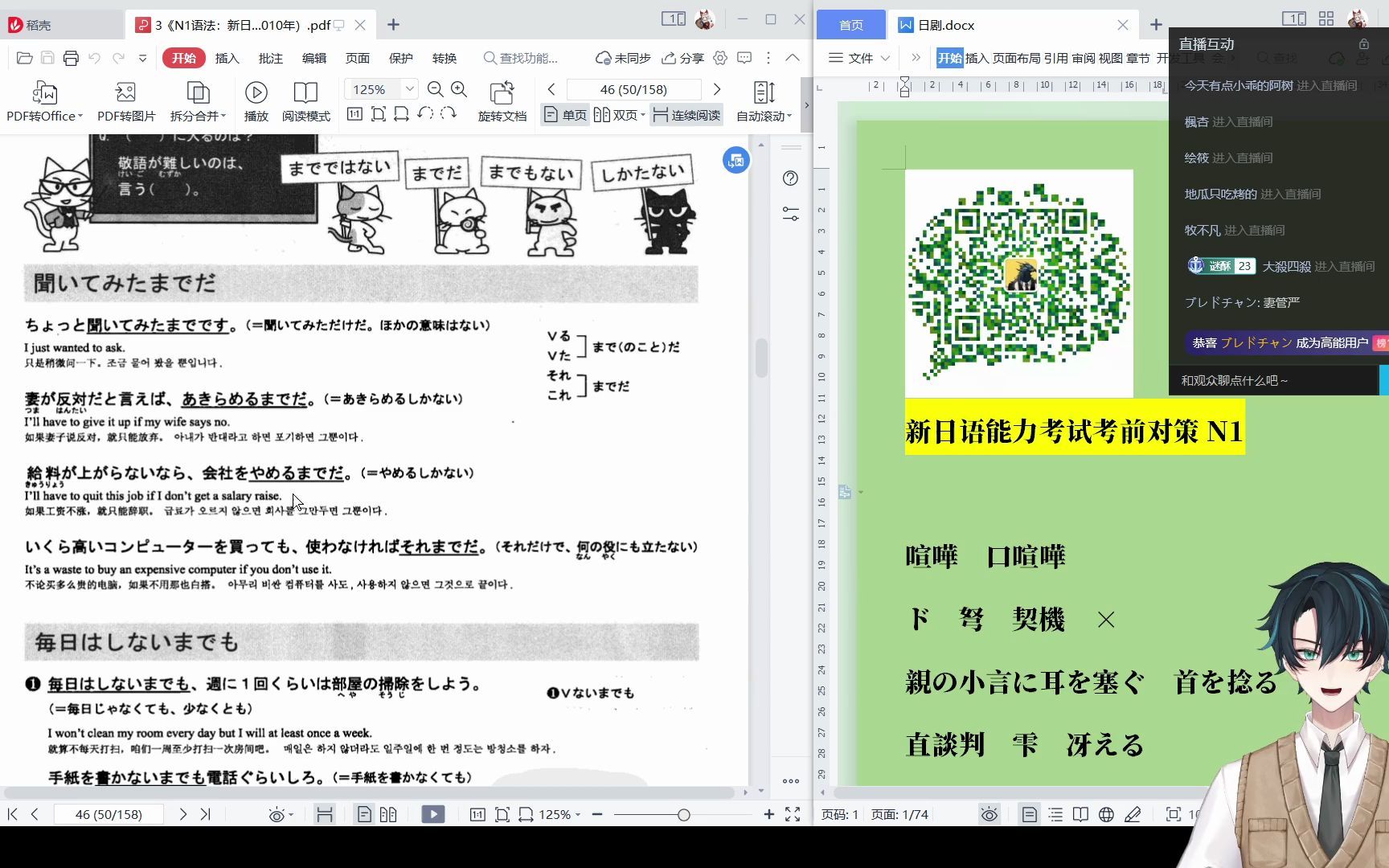This screenshot has width=1389, height=868.
Task: Open status bar 125% zoom dropdown
Action: pyautogui.click(x=559, y=815)
